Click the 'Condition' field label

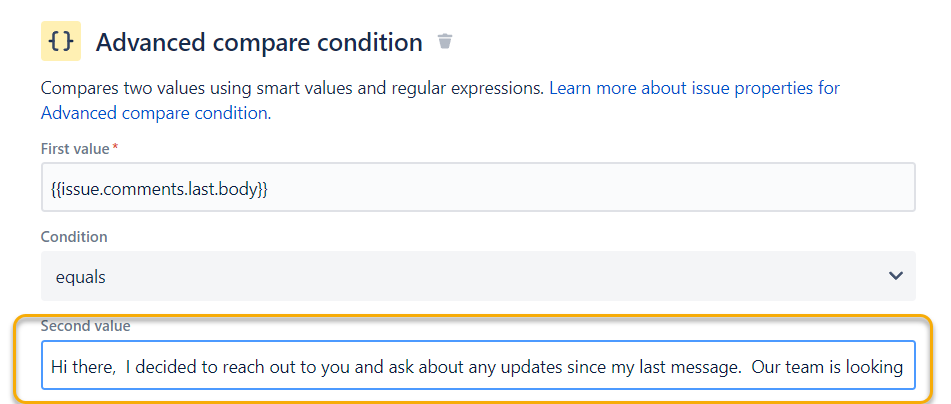point(74,237)
